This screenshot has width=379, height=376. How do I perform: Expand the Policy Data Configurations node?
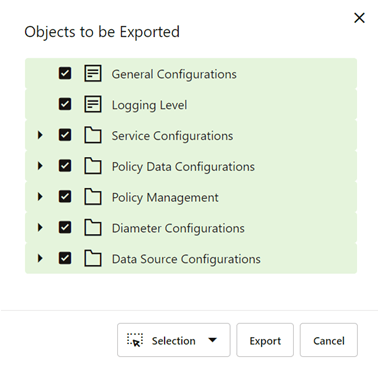(40, 166)
